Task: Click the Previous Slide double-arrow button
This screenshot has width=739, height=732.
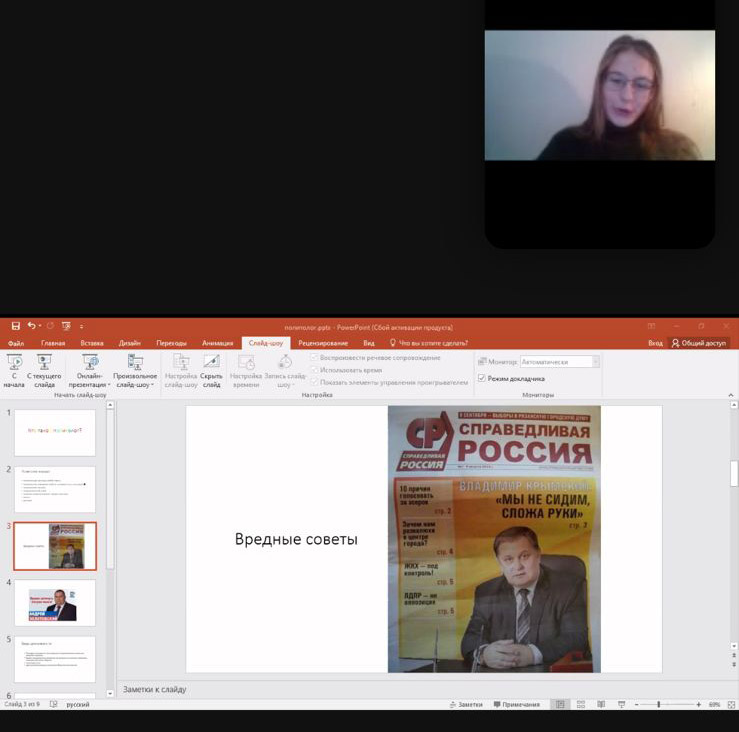Action: tap(734, 656)
